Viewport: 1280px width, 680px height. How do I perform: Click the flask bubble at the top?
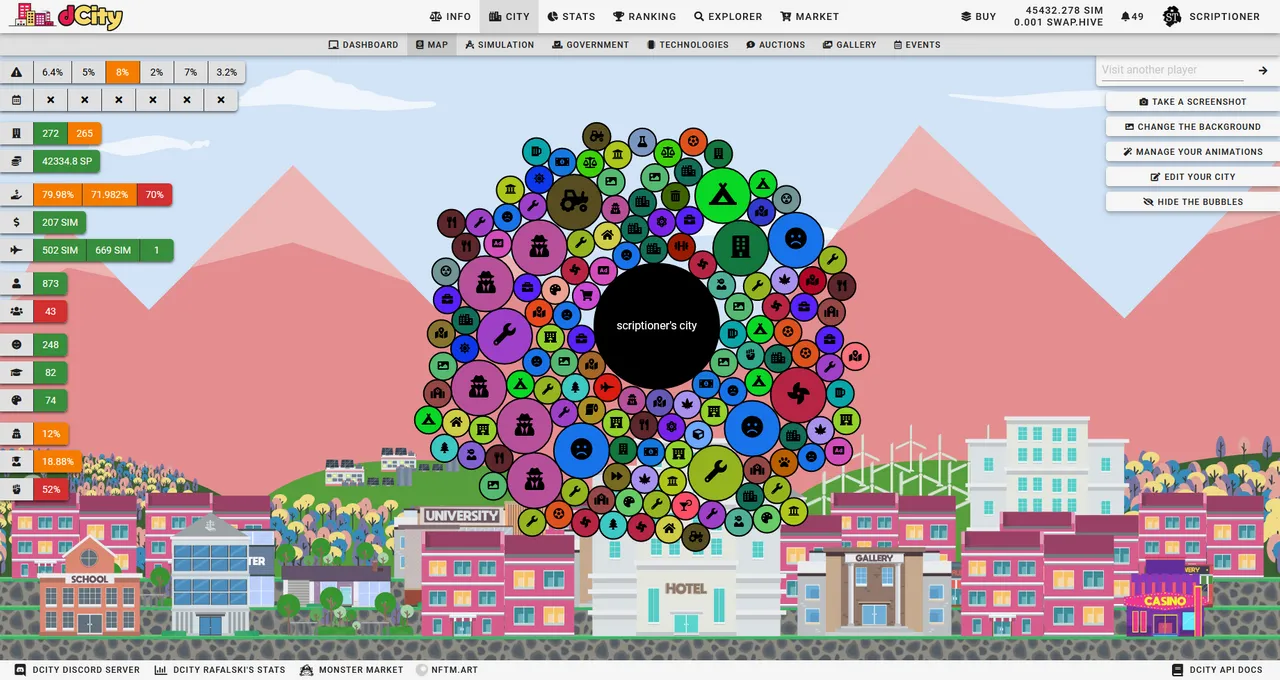(642, 143)
